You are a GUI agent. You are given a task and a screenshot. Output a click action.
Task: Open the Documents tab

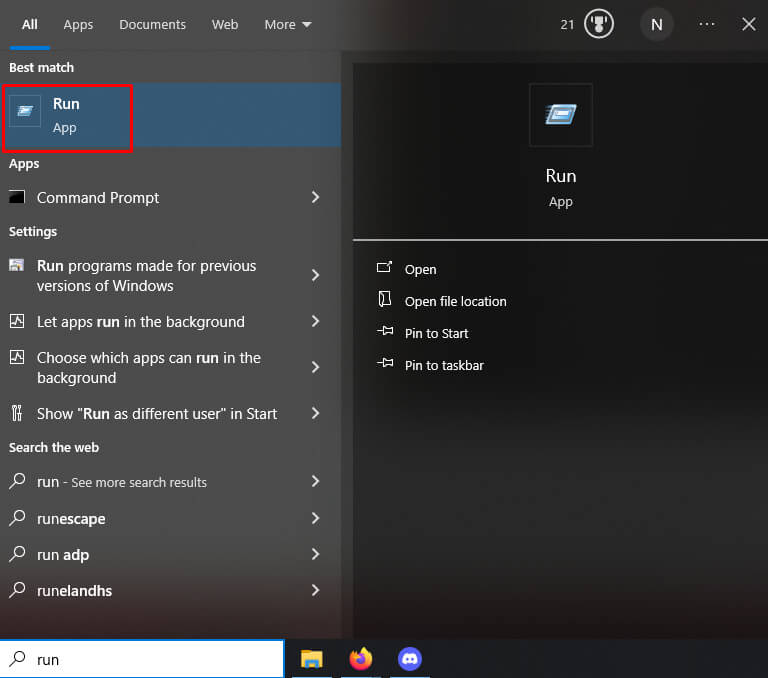pyautogui.click(x=152, y=24)
